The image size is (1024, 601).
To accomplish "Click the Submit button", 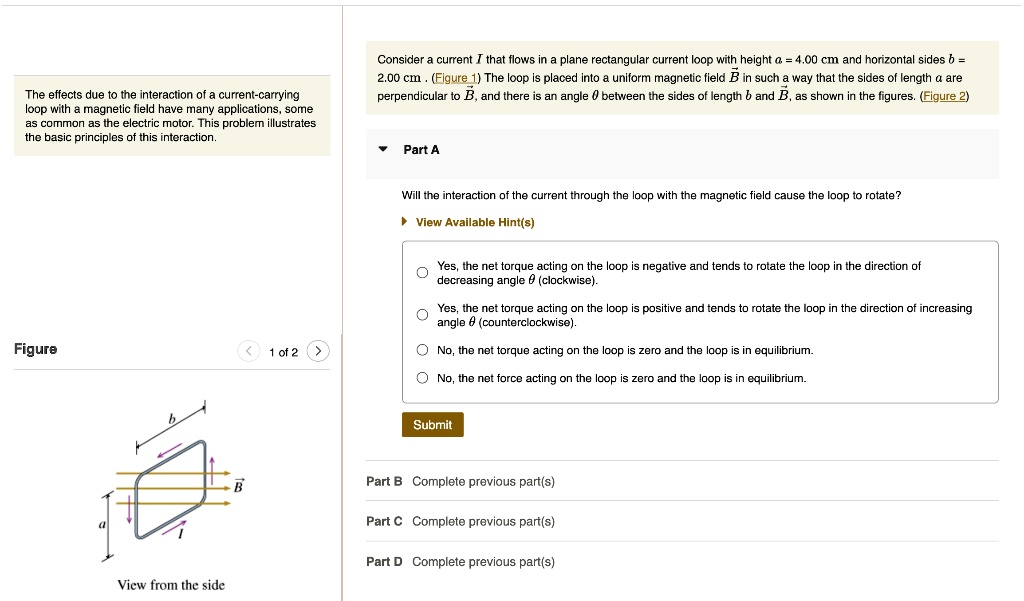I will click(x=432, y=424).
